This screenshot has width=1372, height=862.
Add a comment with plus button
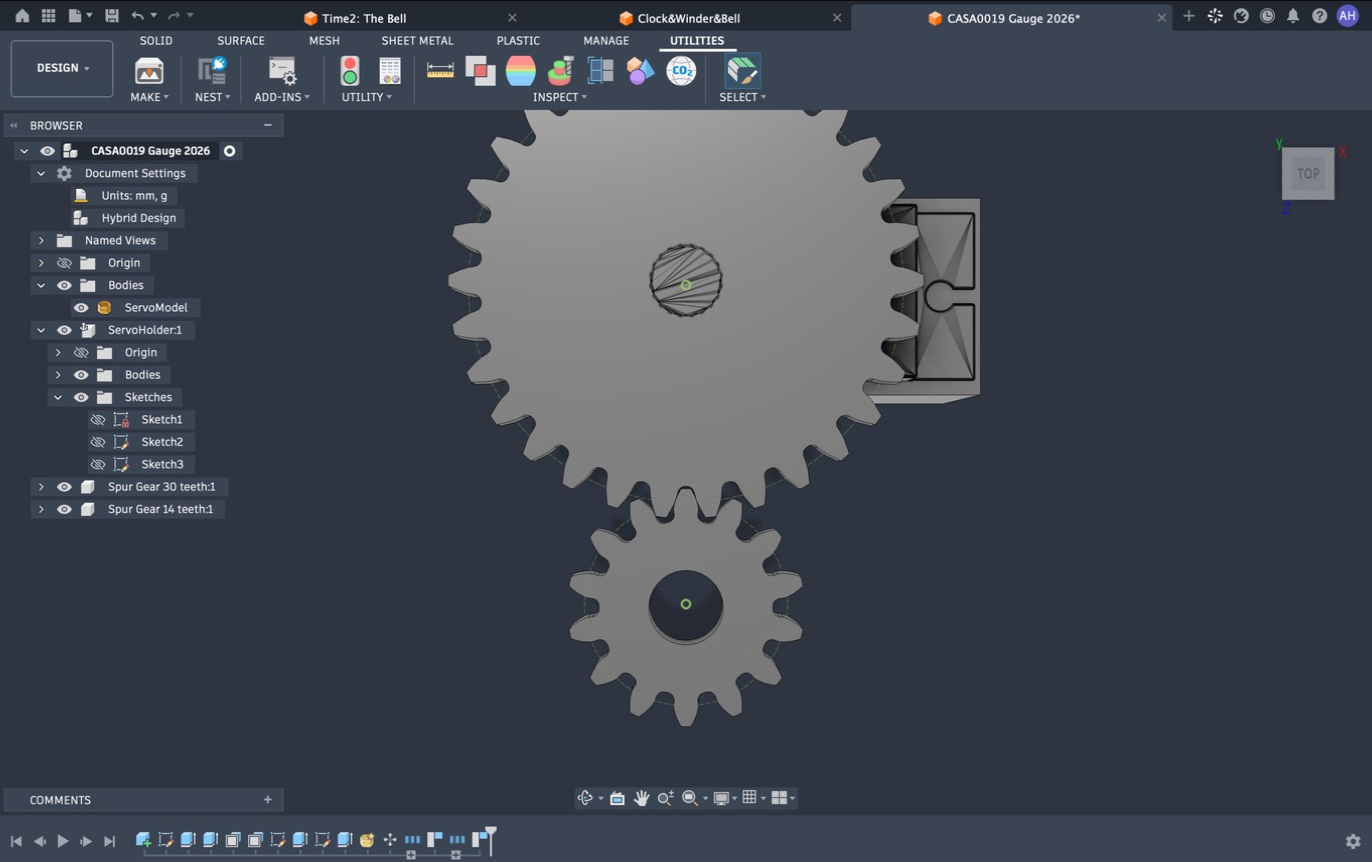click(x=268, y=800)
